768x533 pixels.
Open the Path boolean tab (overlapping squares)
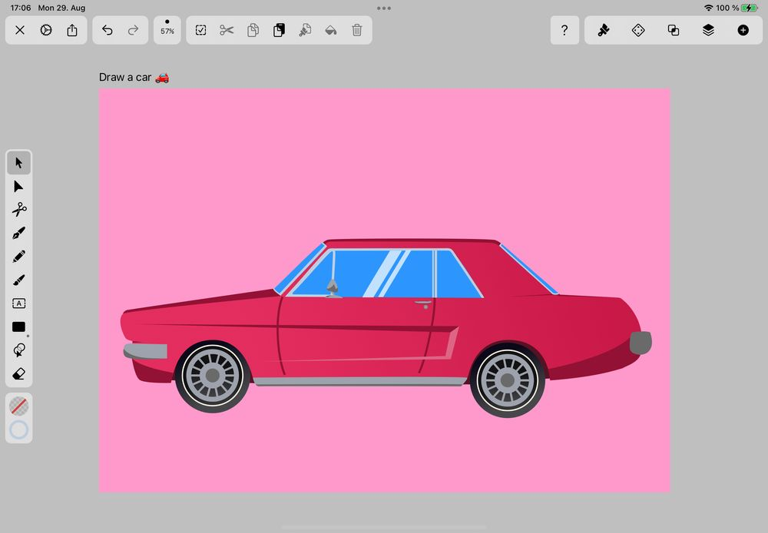pos(673,30)
